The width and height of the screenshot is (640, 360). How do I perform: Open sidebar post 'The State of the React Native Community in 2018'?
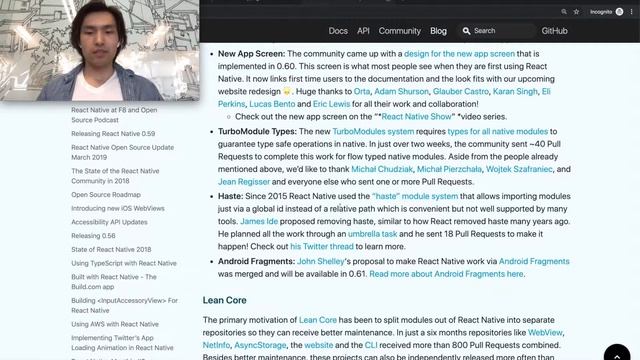tap(115, 176)
